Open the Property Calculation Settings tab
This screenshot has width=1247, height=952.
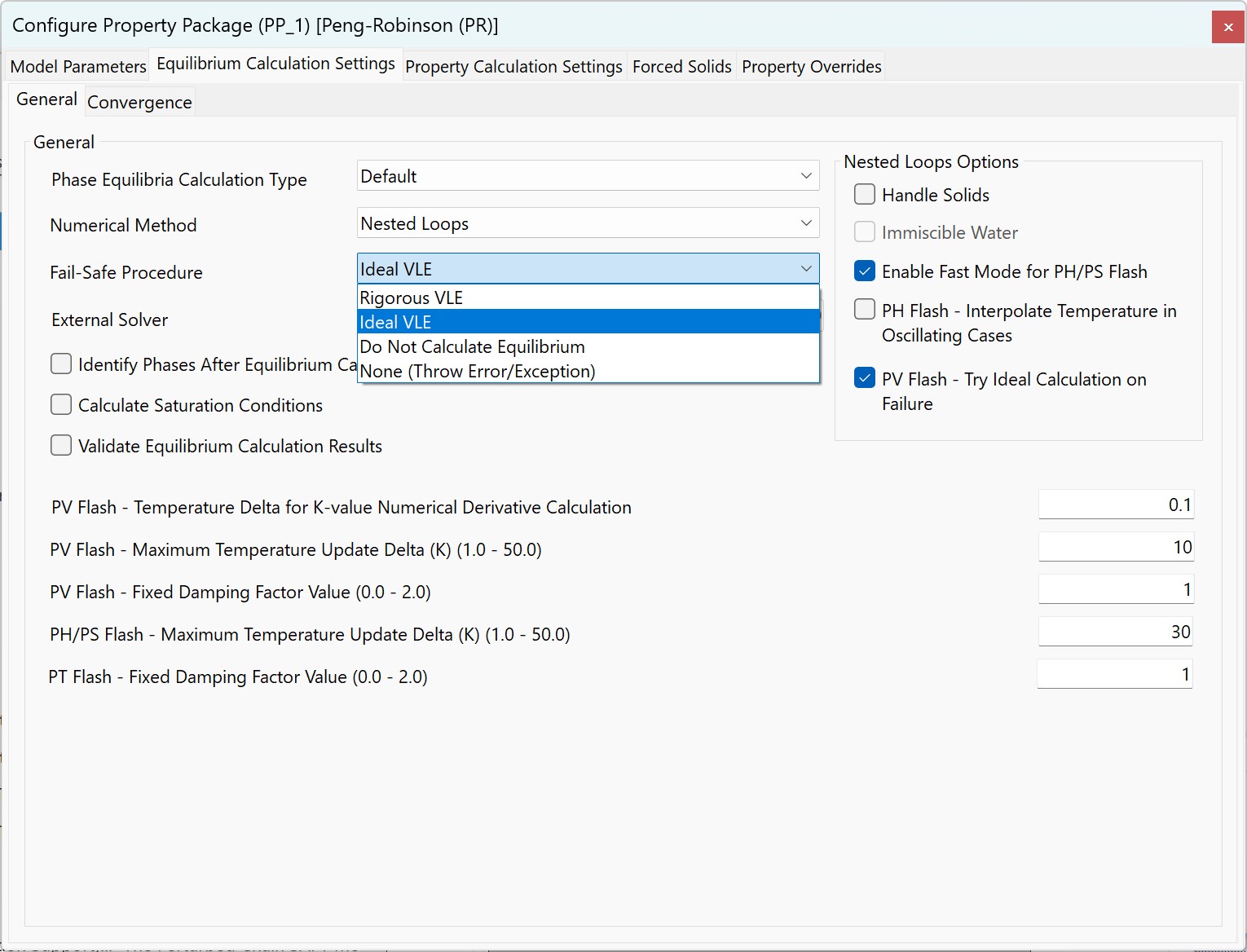click(513, 66)
